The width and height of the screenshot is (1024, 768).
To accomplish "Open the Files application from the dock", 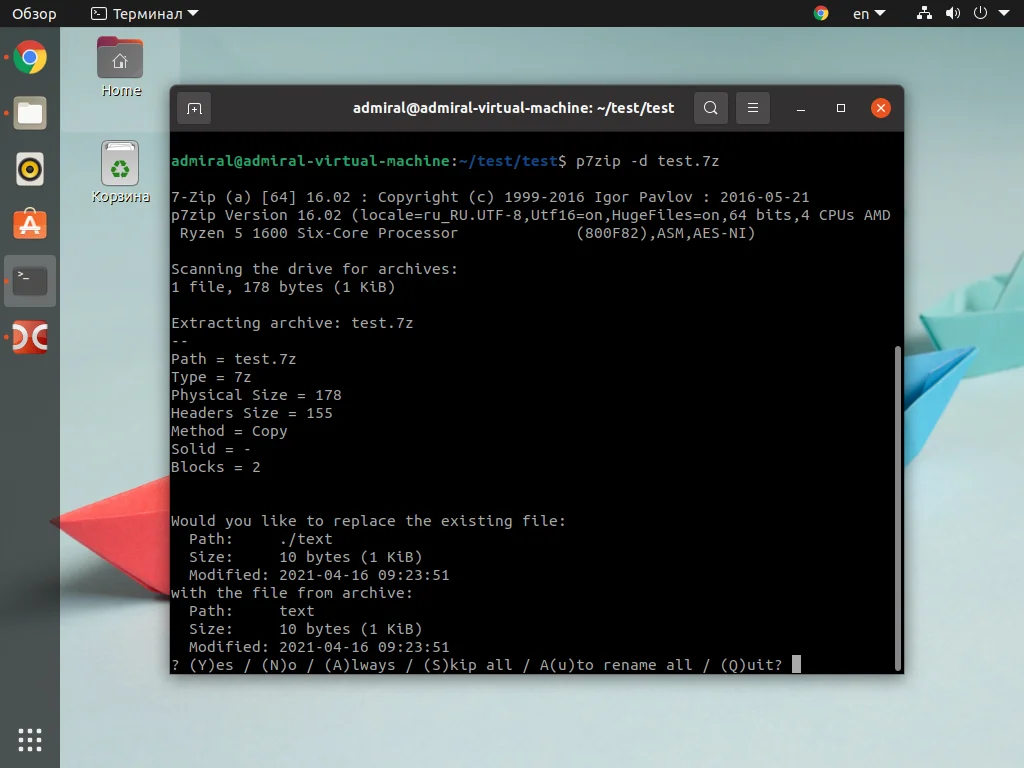I will pyautogui.click(x=29, y=113).
